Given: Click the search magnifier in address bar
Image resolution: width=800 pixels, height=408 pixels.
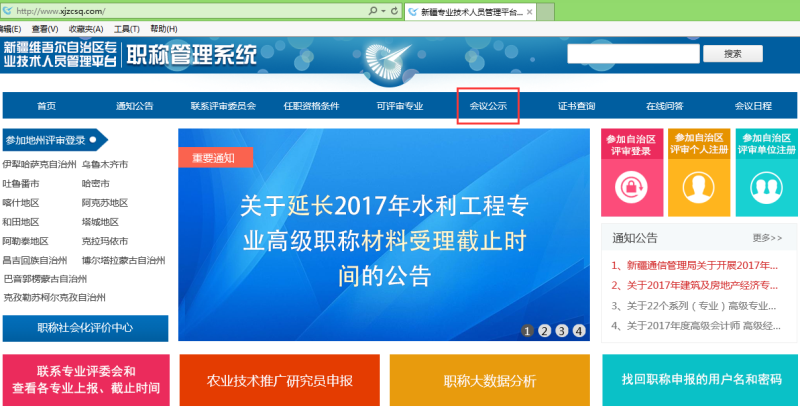Looking at the screenshot, I should pyautogui.click(x=373, y=11).
